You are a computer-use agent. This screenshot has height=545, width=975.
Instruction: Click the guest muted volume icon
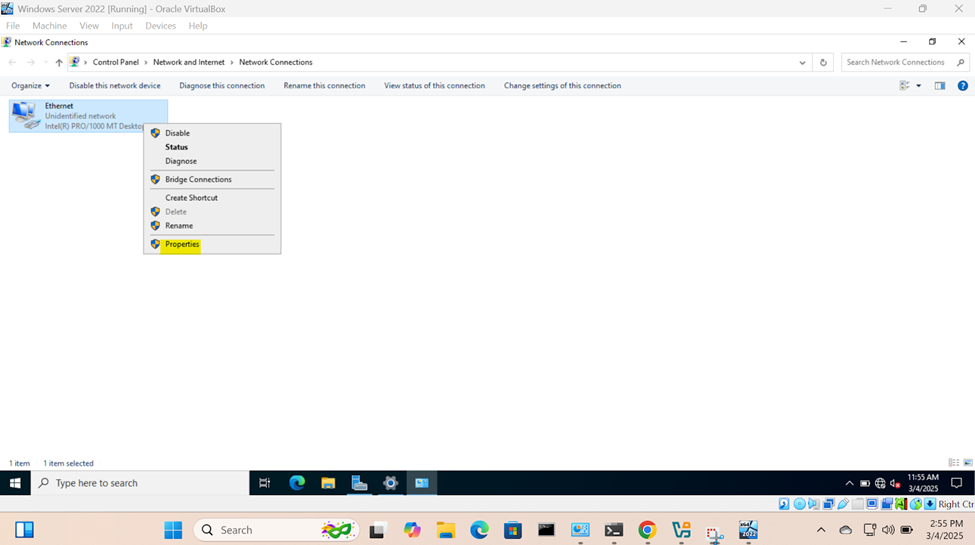click(x=895, y=483)
